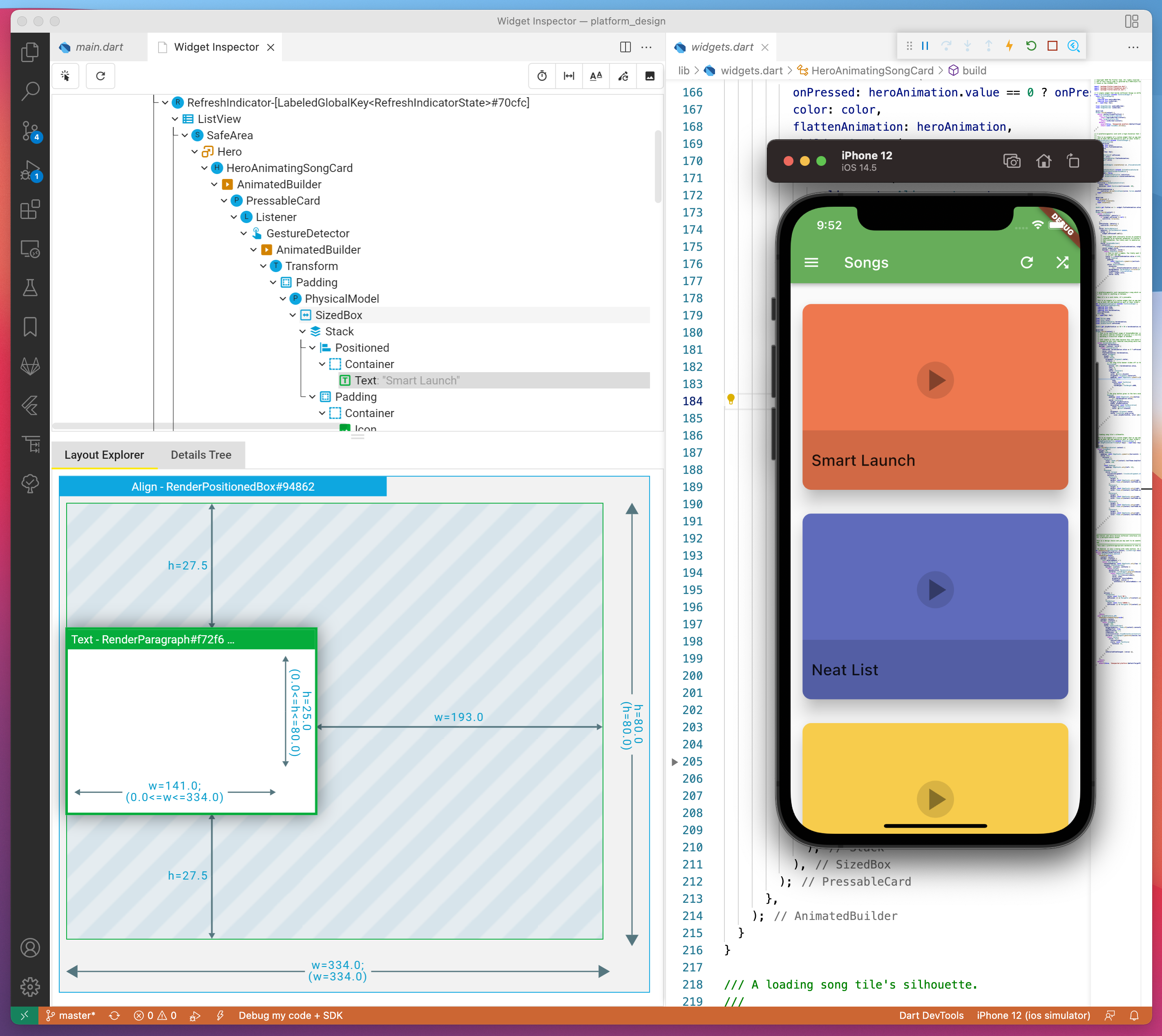The width and height of the screenshot is (1162, 1036).
Task: Switch to the Details Tree tab
Action: click(201, 455)
